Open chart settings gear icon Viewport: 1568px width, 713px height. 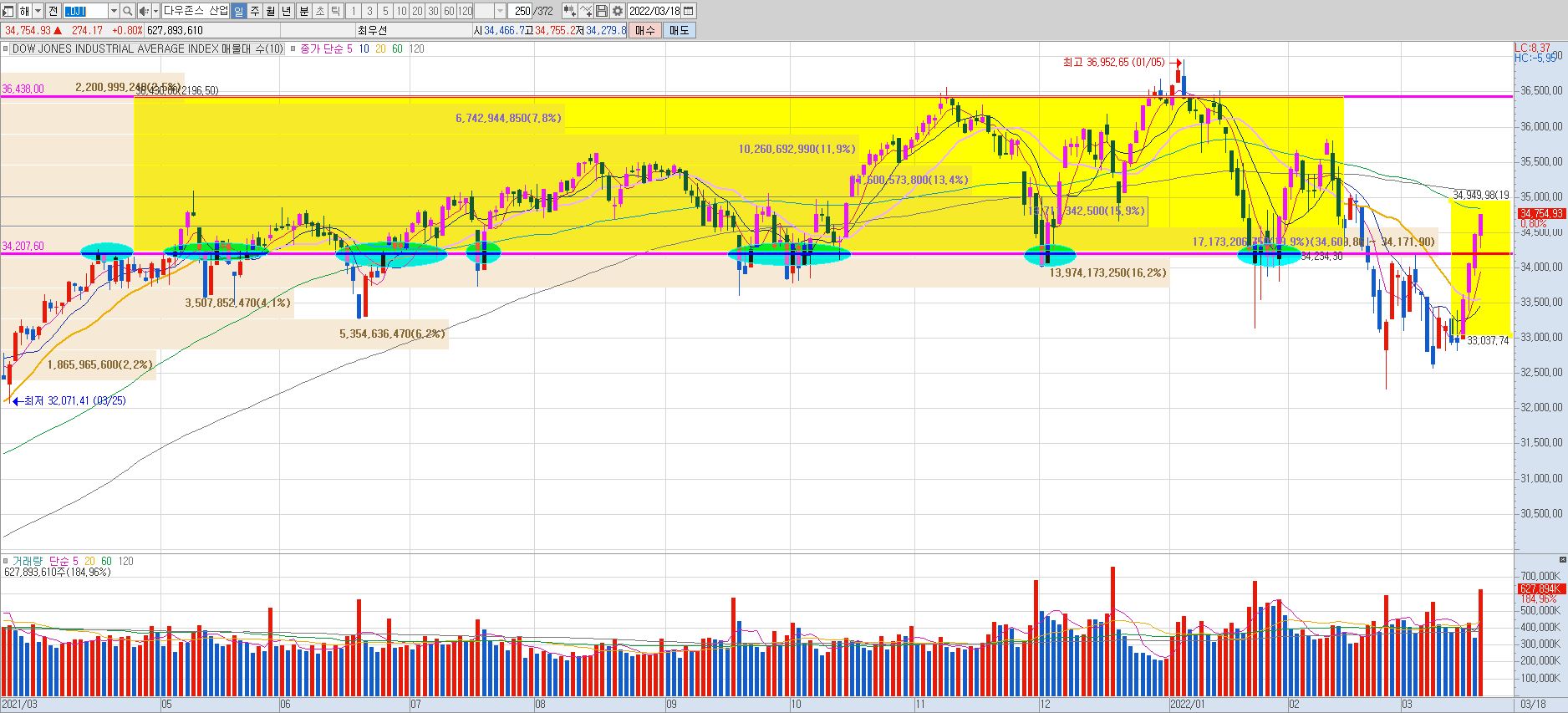pyautogui.click(x=618, y=11)
